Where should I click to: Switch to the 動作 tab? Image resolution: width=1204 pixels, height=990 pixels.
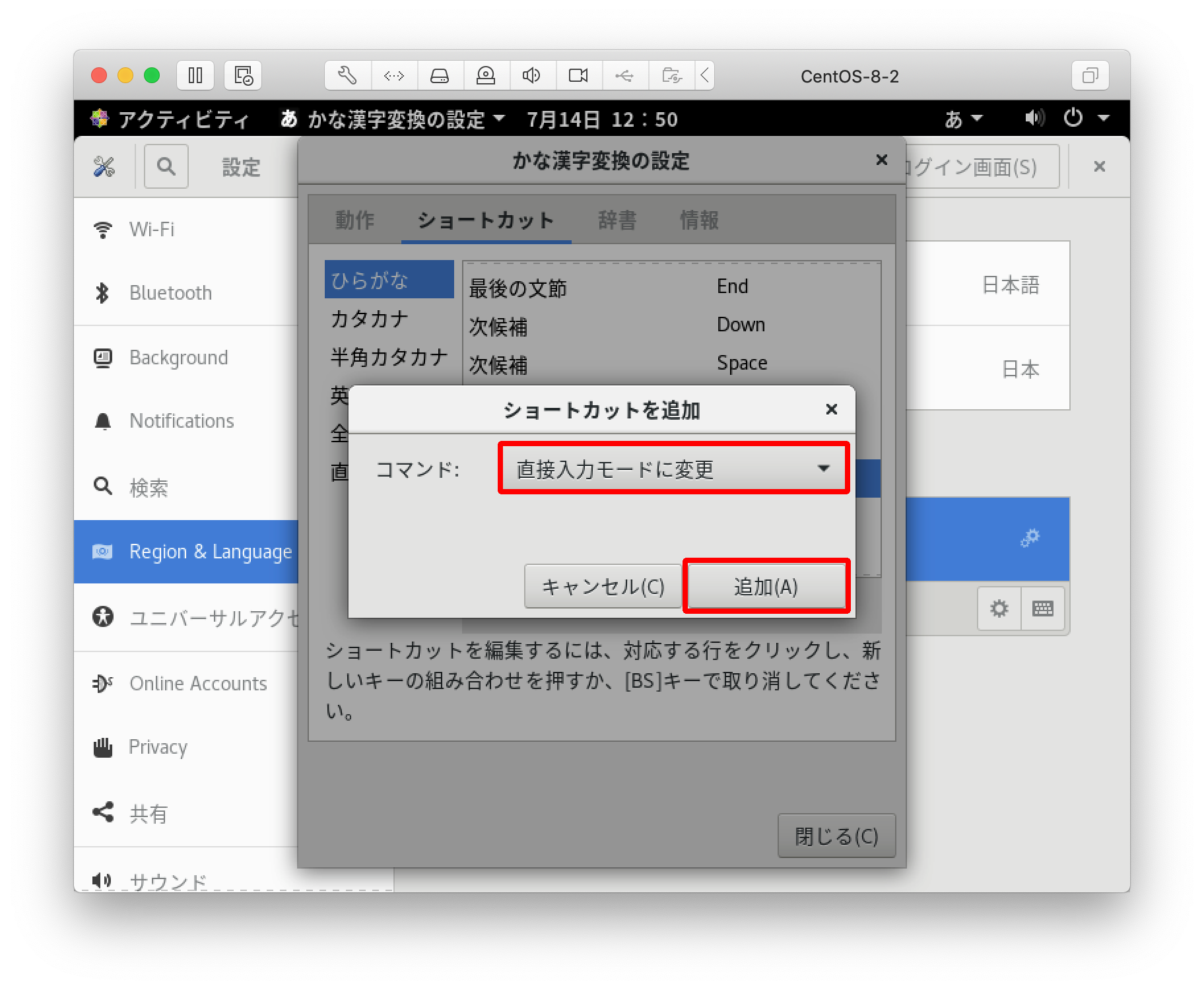point(355,220)
